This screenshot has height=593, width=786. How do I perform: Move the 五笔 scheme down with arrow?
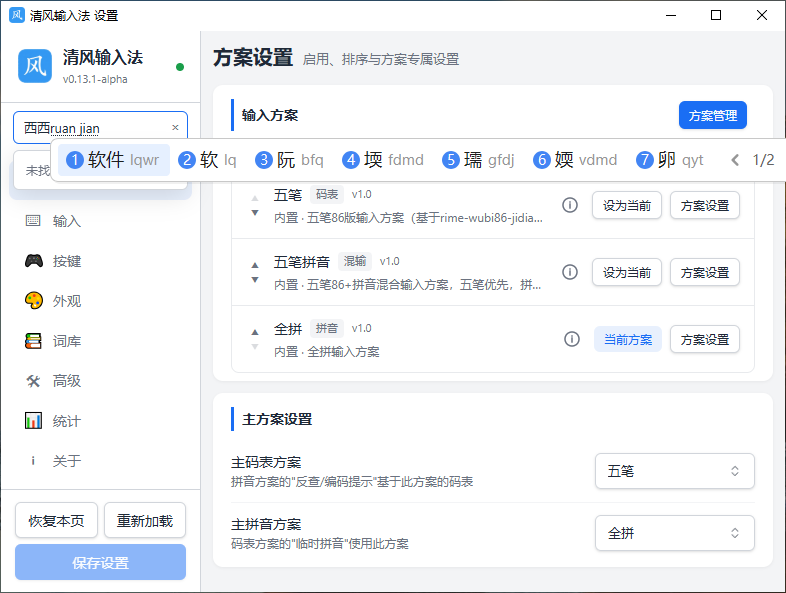pyautogui.click(x=255, y=213)
